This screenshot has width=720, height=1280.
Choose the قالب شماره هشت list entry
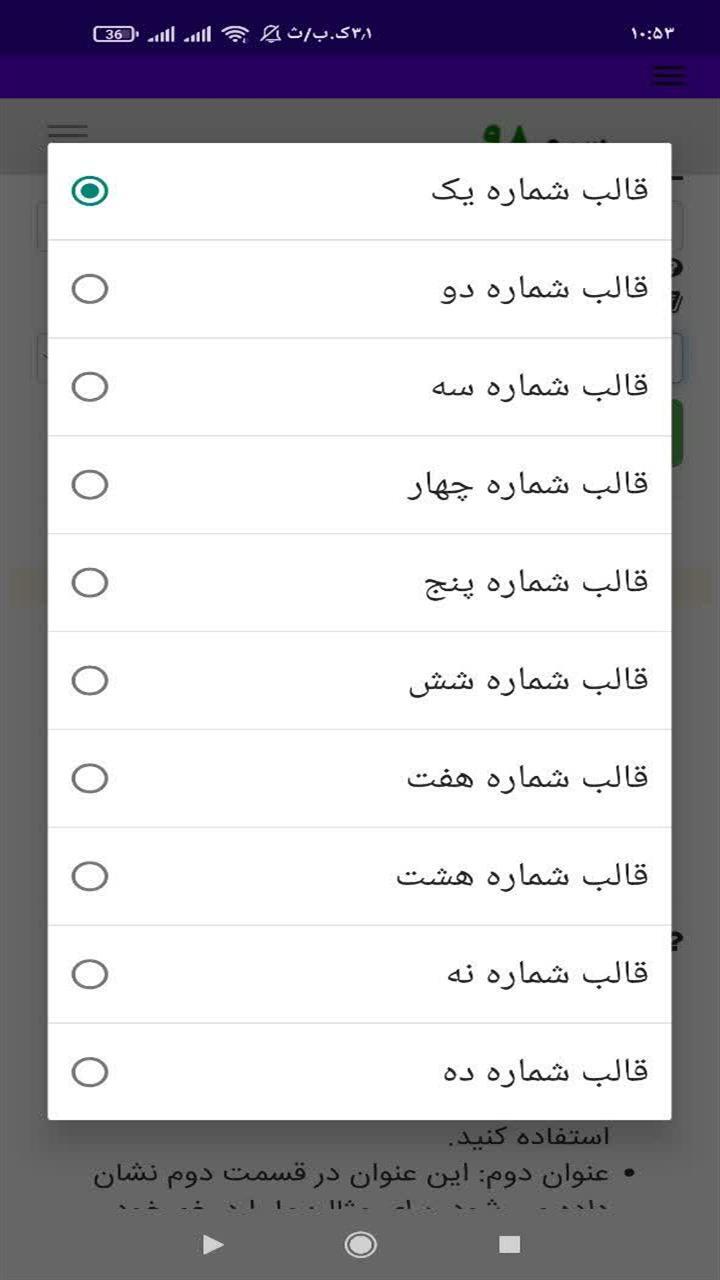point(360,877)
